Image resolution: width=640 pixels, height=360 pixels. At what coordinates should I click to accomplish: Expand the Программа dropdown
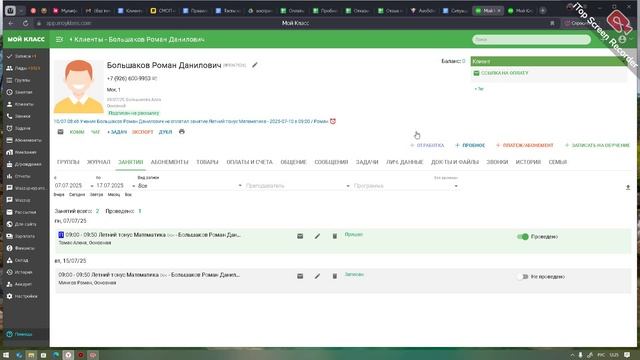click(406, 186)
